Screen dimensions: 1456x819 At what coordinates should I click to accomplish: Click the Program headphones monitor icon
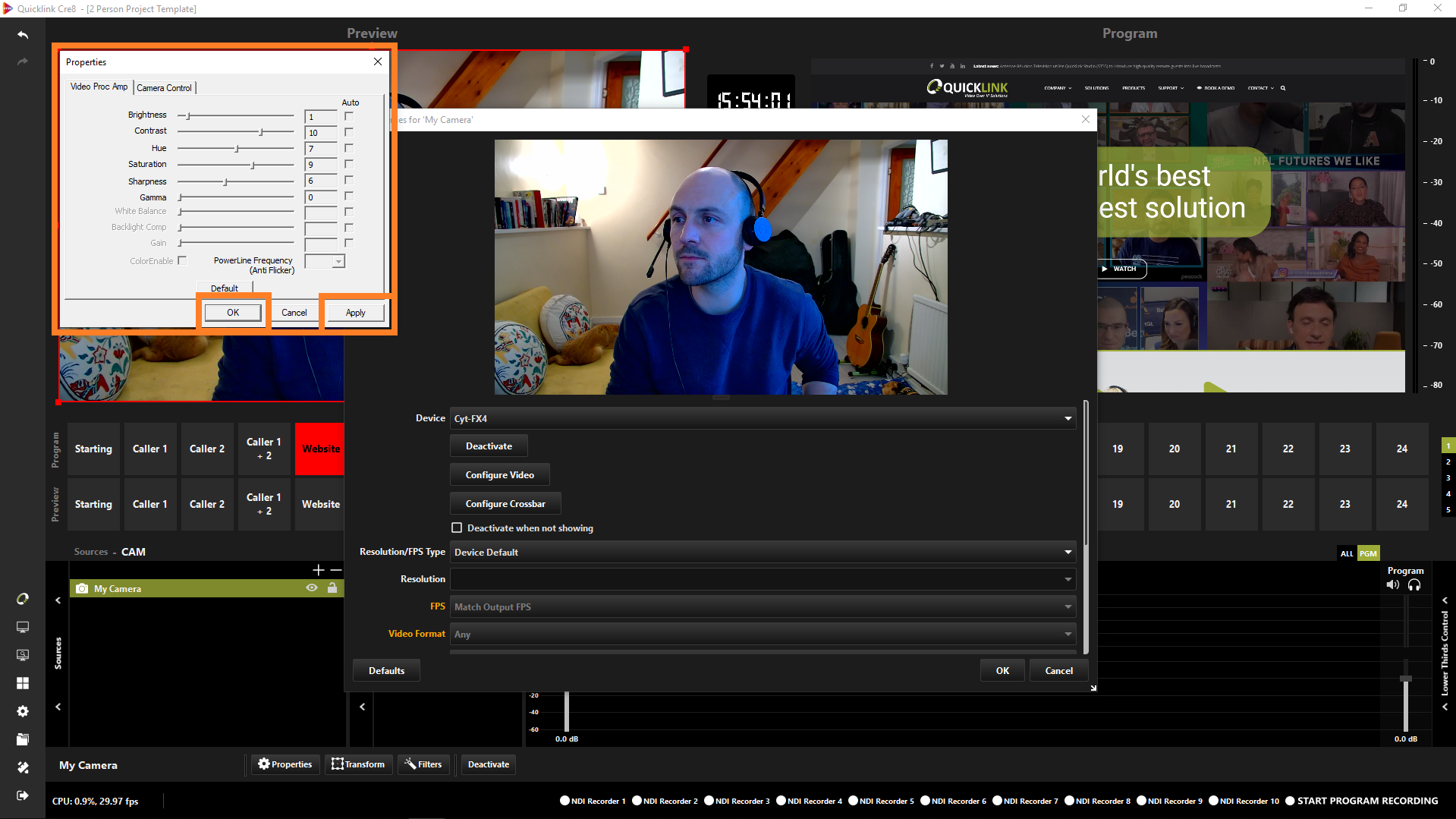pos(1414,584)
